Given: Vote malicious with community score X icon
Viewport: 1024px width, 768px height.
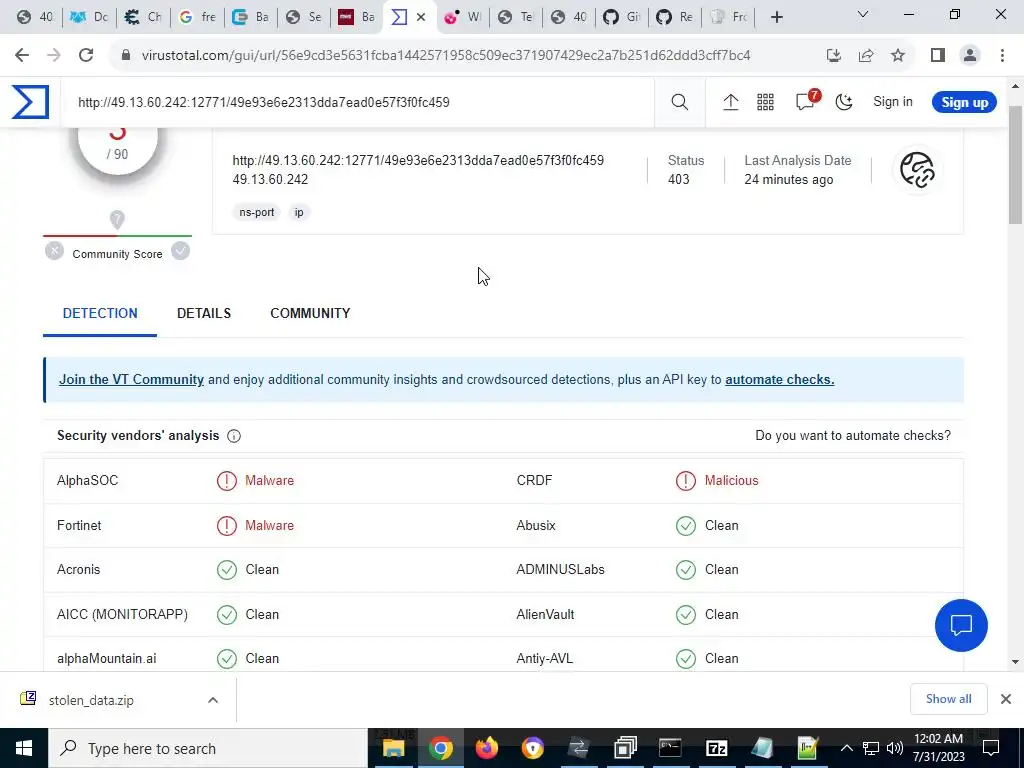Looking at the screenshot, I should point(54,251).
